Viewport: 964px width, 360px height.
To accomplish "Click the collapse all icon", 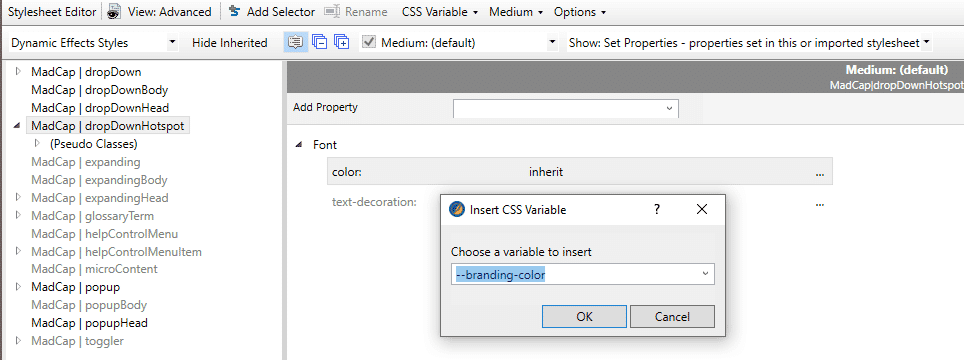I will click(320, 42).
